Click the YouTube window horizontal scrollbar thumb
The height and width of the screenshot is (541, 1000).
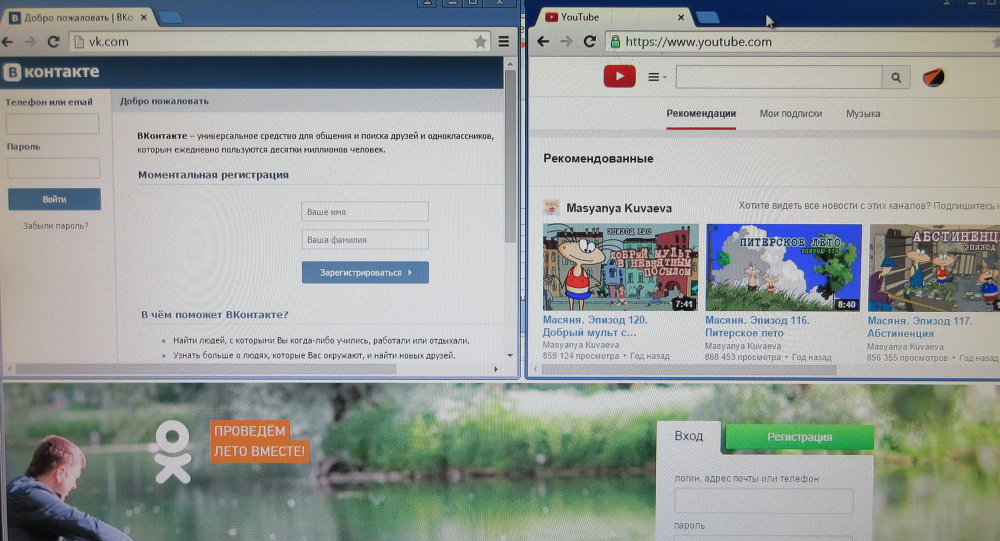pyautogui.click(x=689, y=370)
